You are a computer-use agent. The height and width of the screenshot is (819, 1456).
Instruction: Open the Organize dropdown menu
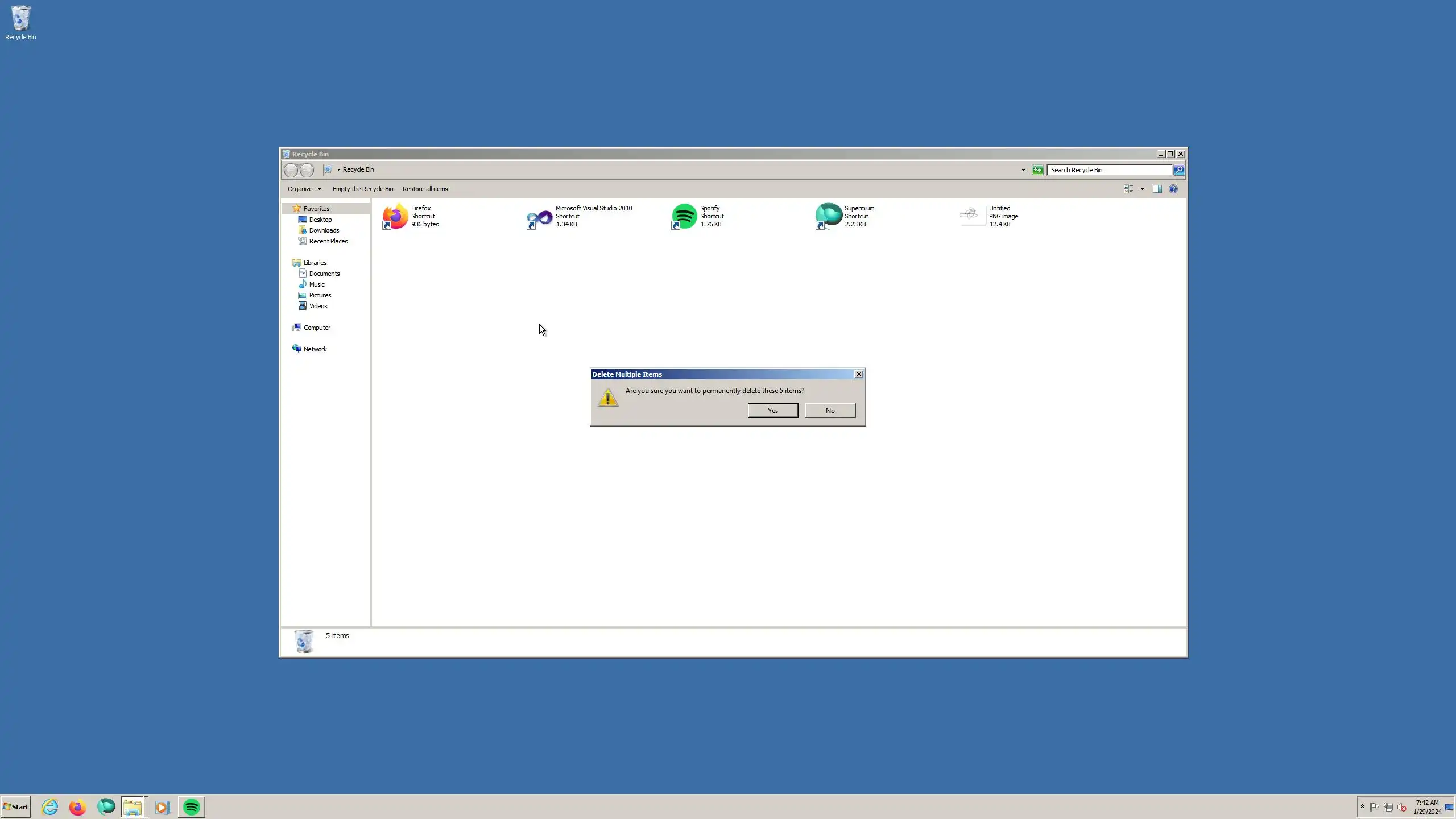pyautogui.click(x=304, y=189)
